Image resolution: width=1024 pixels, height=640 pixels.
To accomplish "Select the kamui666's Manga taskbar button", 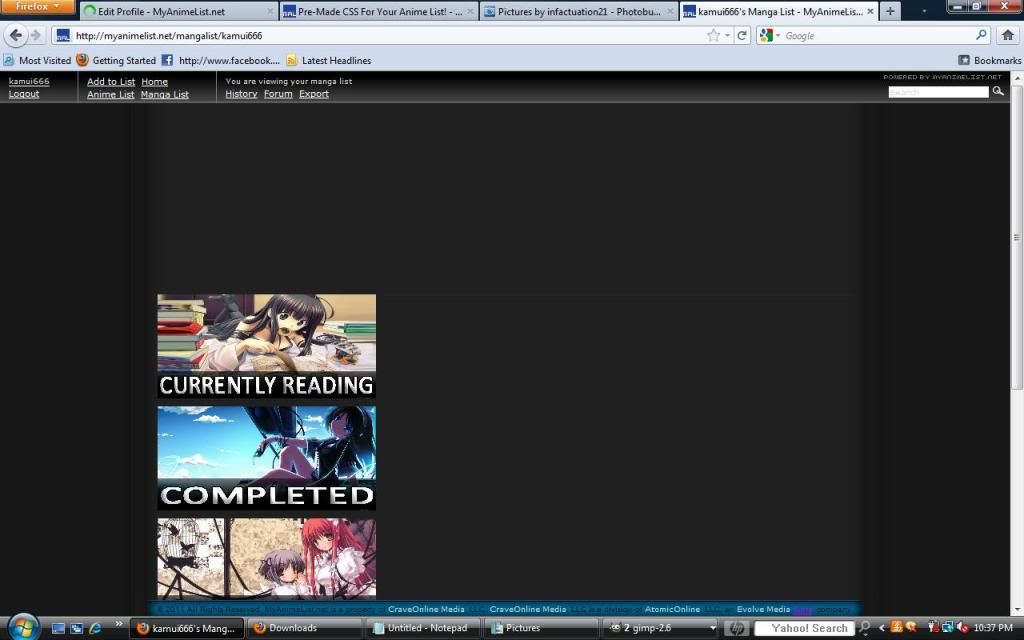I will tap(187, 628).
